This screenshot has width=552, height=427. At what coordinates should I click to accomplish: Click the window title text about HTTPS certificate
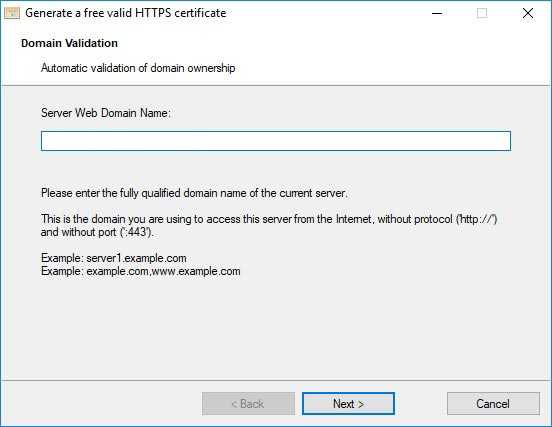tap(126, 13)
